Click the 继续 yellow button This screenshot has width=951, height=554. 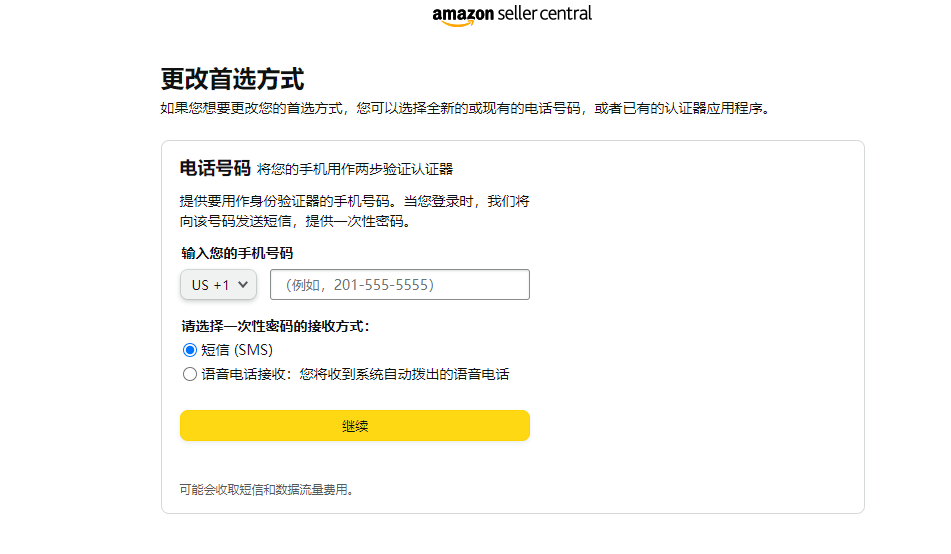tap(355, 426)
